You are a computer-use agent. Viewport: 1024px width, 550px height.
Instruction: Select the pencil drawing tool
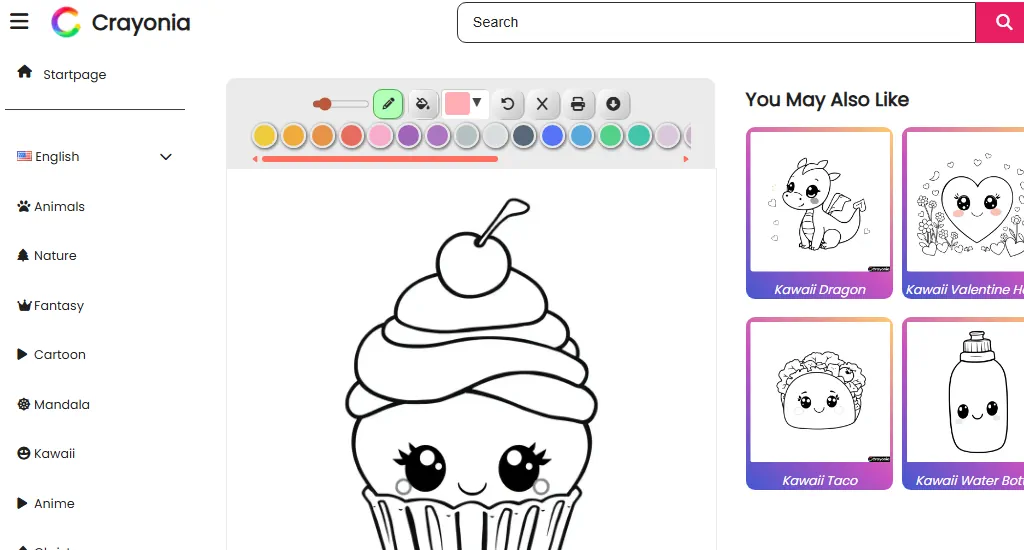pos(388,103)
